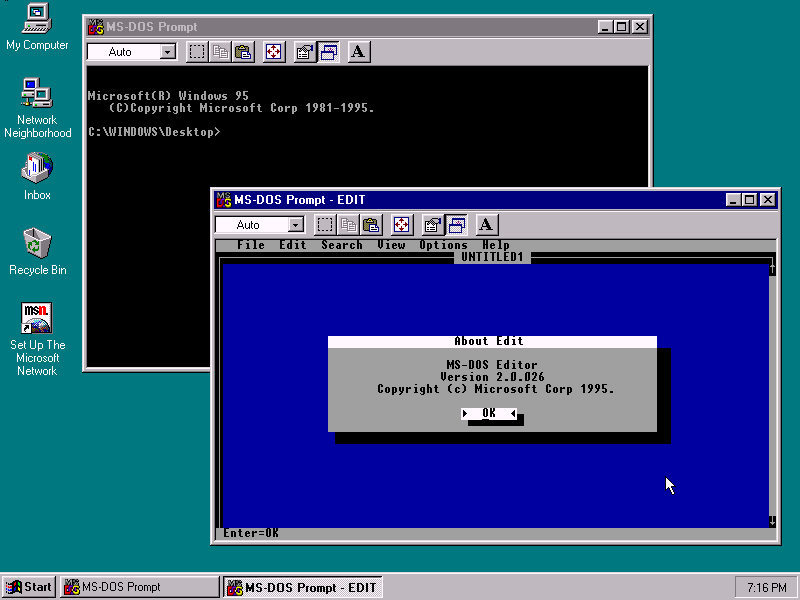This screenshot has width=800, height=600.
Task: Toggle Background icon in back MS-DOS Prompt toolbar
Action: click(x=328, y=52)
